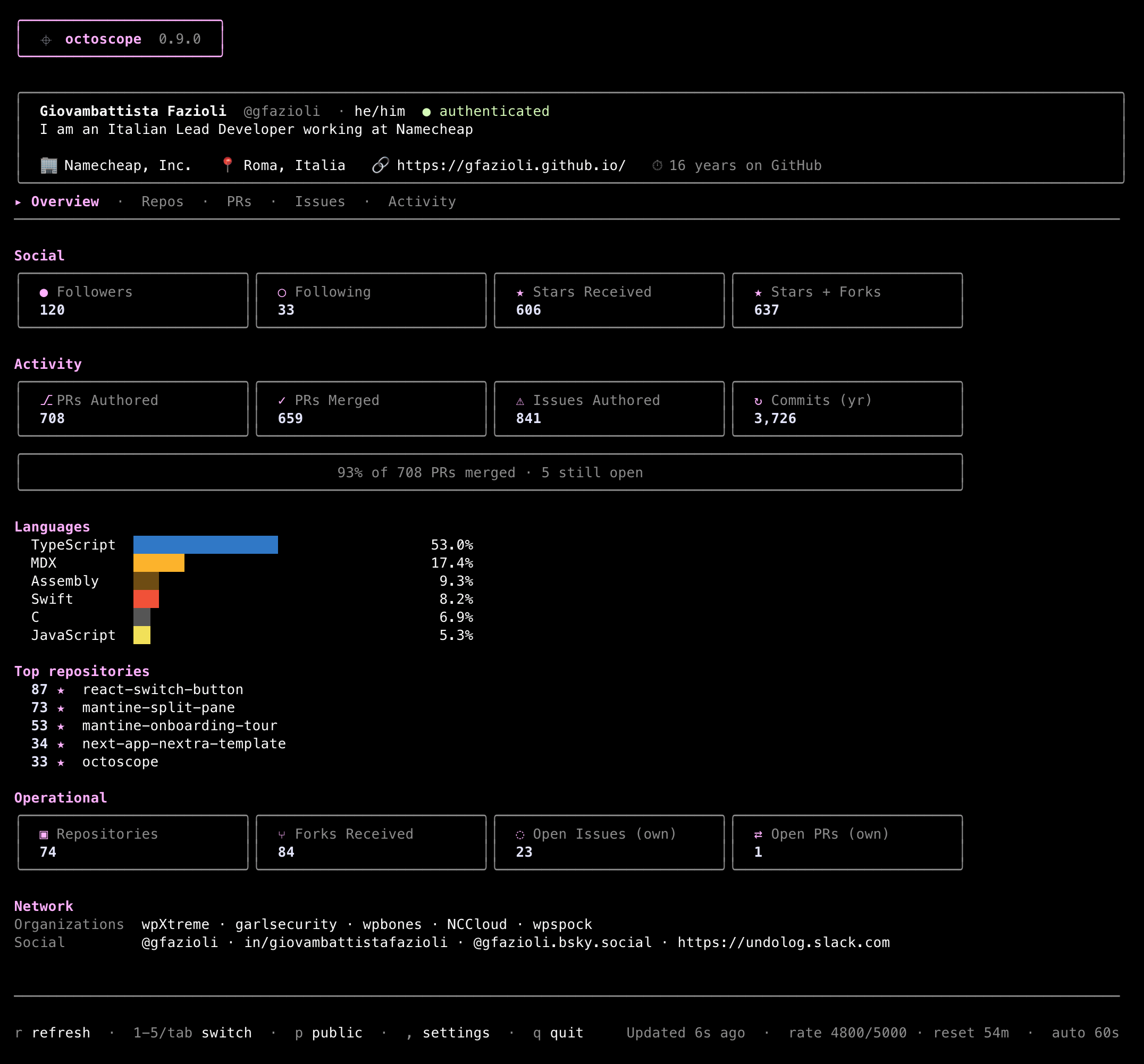Click the Followers filled dot icon
Screen dimensions: 1144x1064
click(x=44, y=292)
